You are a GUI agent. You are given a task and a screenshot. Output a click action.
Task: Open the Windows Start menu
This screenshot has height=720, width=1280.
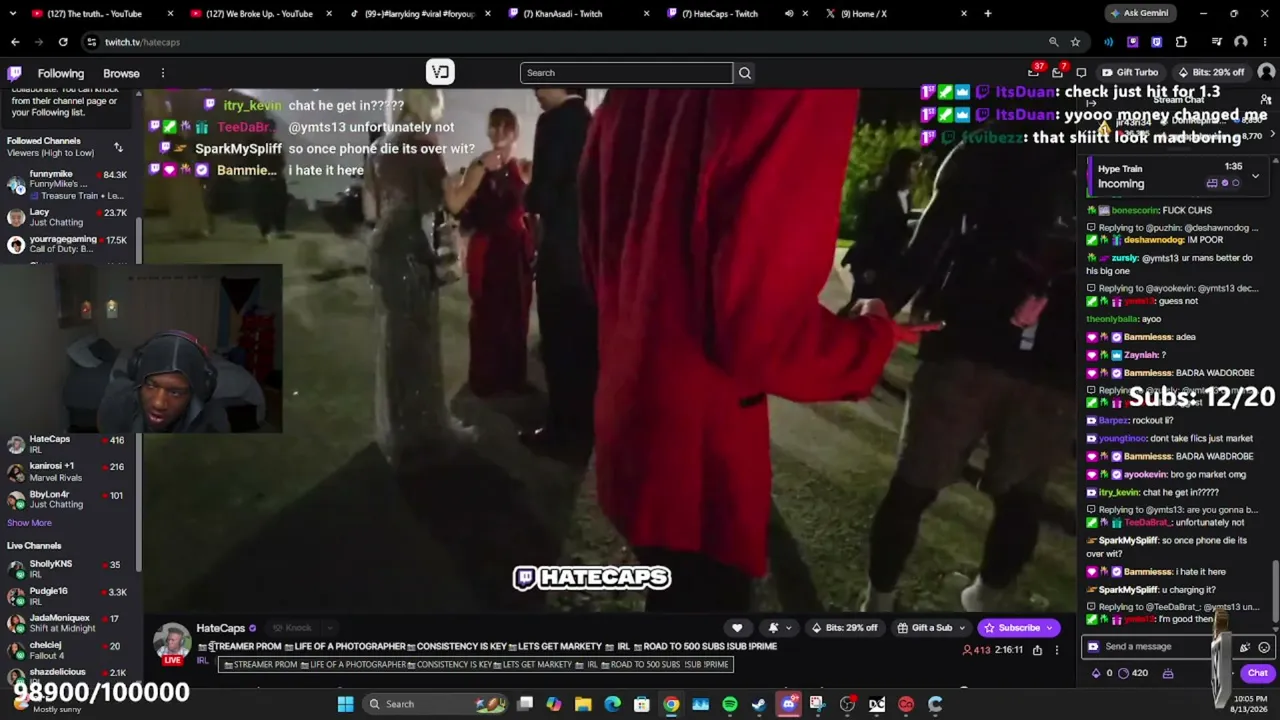(x=345, y=704)
